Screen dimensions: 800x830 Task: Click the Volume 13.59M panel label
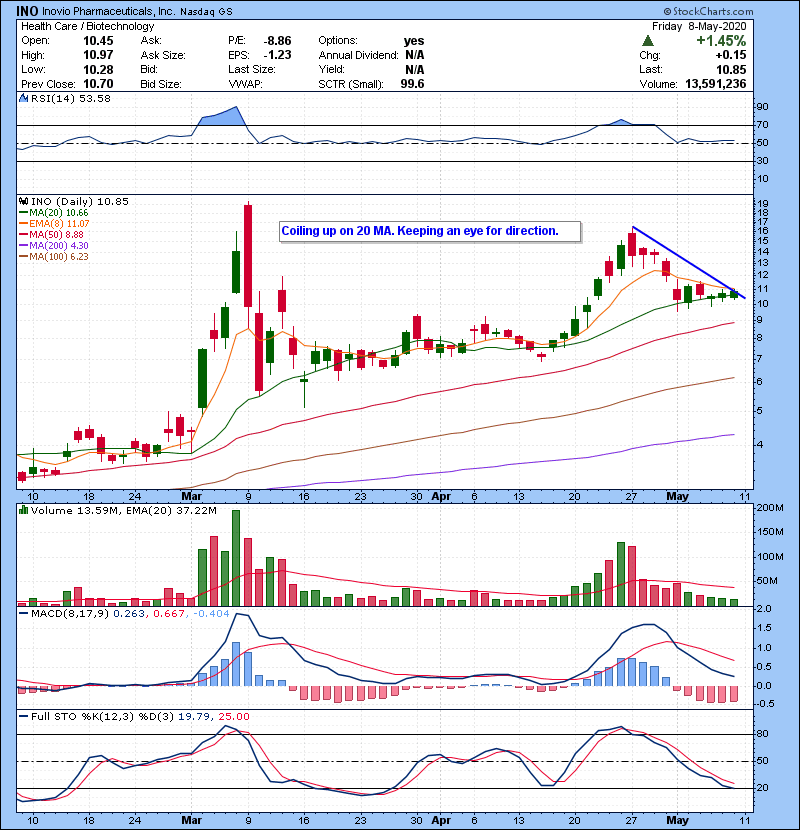point(75,511)
